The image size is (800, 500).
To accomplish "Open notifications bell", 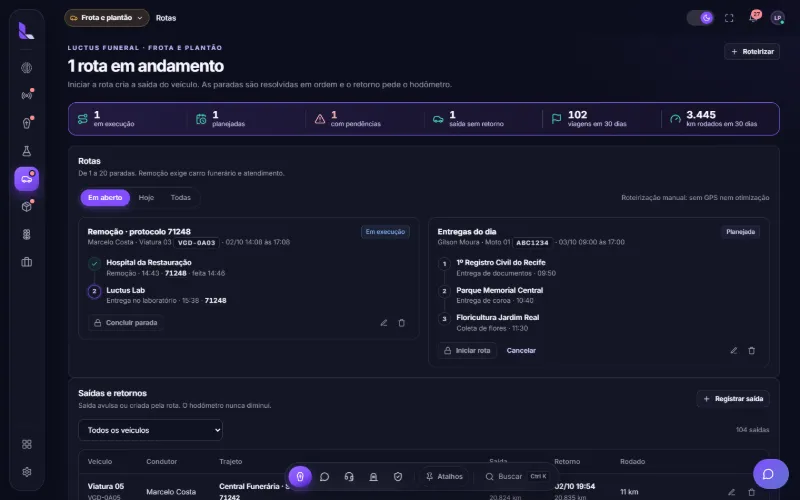I will click(754, 17).
